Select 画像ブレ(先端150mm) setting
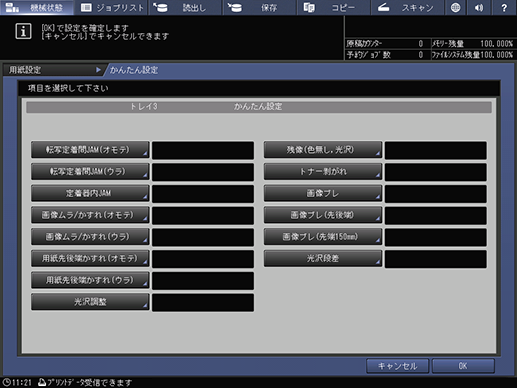517x388 pixels. [323, 237]
